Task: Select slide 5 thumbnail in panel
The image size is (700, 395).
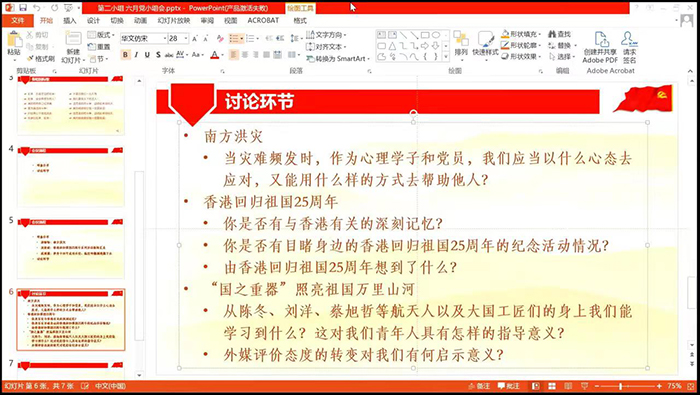Action: pyautogui.click(x=71, y=248)
